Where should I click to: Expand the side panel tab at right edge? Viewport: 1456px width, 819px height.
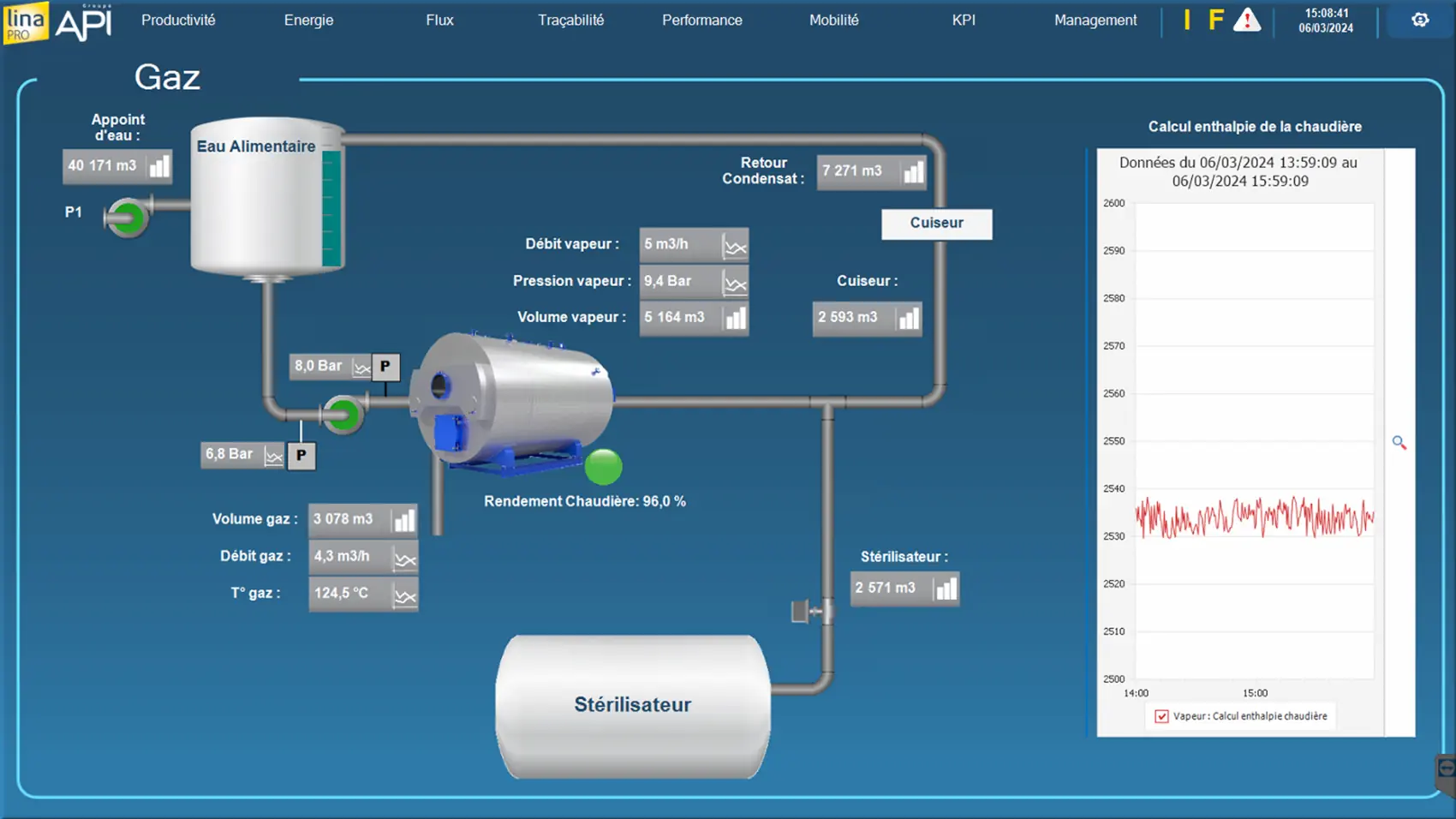click(1446, 771)
